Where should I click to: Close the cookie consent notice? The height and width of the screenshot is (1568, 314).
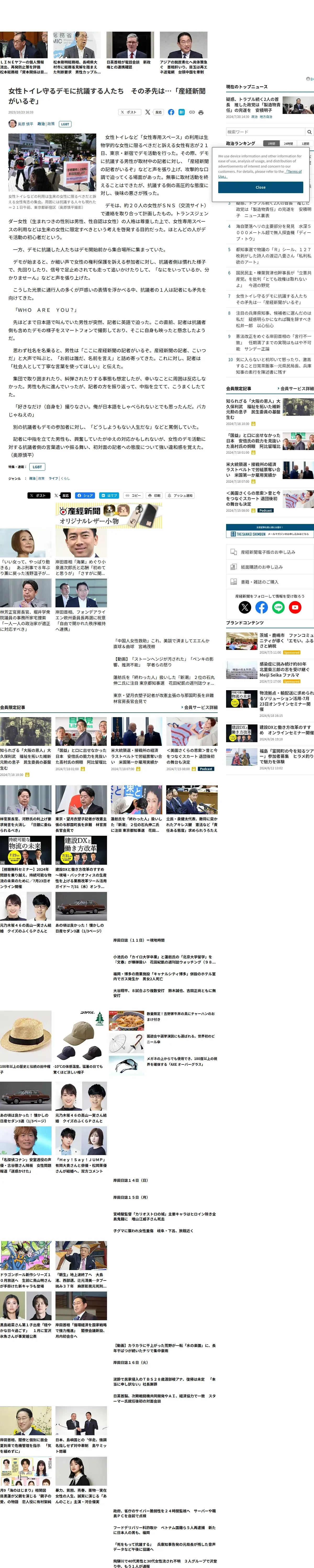click(x=260, y=187)
